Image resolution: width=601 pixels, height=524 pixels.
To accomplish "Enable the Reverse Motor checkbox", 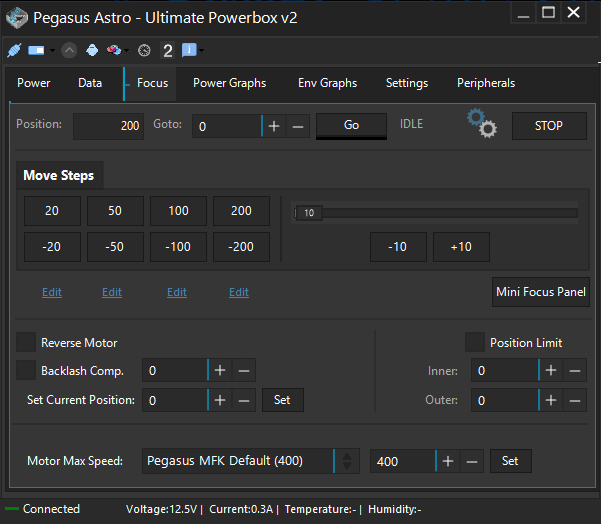I will coord(26,342).
